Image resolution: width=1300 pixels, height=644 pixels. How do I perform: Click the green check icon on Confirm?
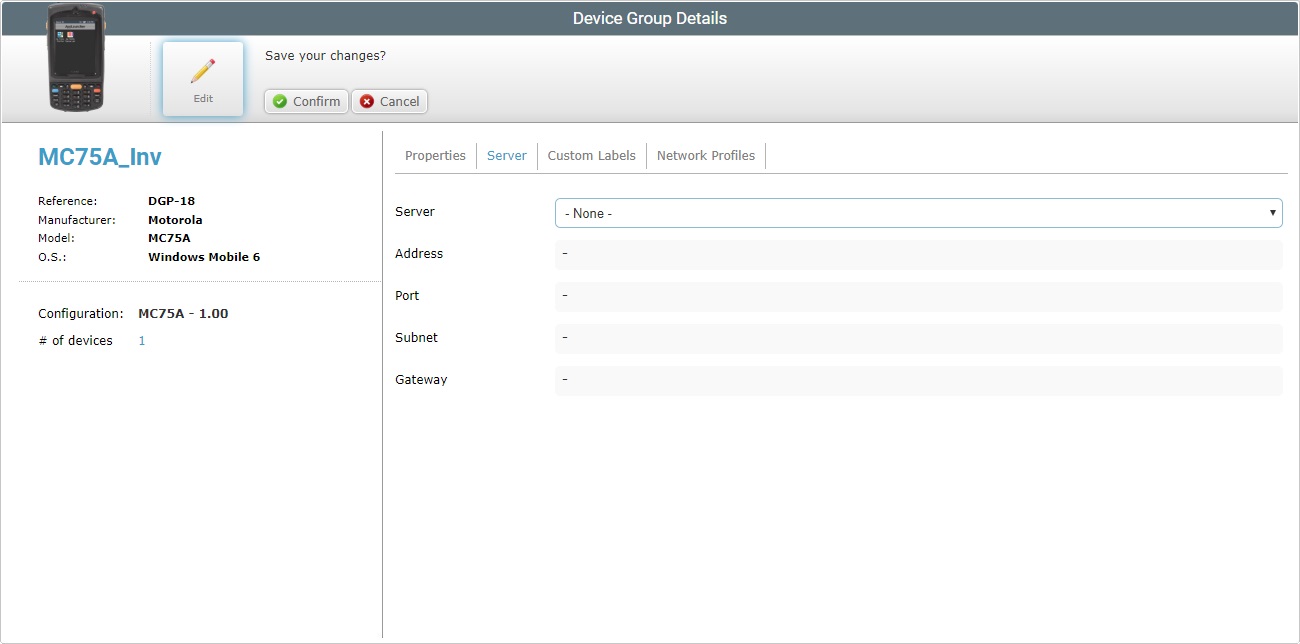tap(278, 101)
